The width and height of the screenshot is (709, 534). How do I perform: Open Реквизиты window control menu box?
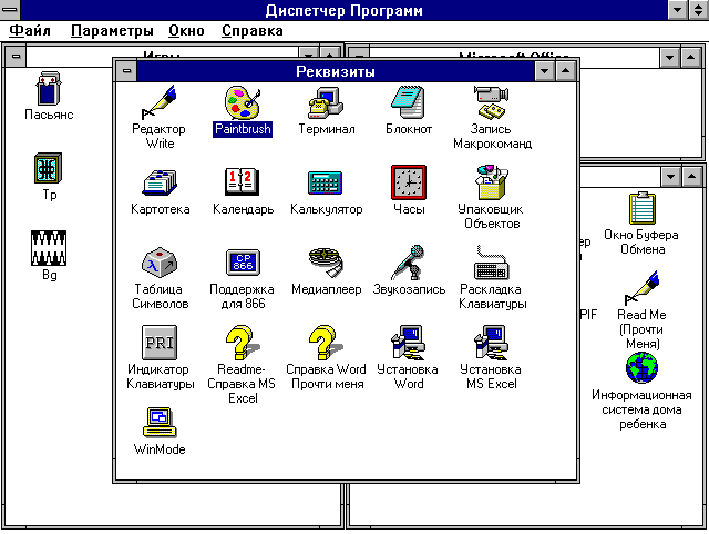click(127, 71)
